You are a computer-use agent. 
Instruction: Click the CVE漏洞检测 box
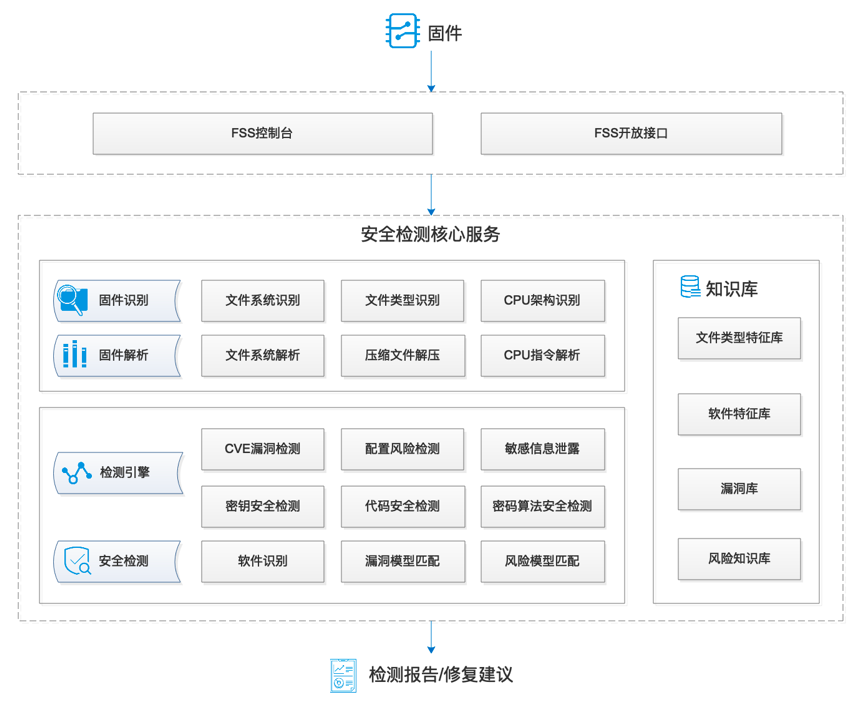pyautogui.click(x=262, y=449)
